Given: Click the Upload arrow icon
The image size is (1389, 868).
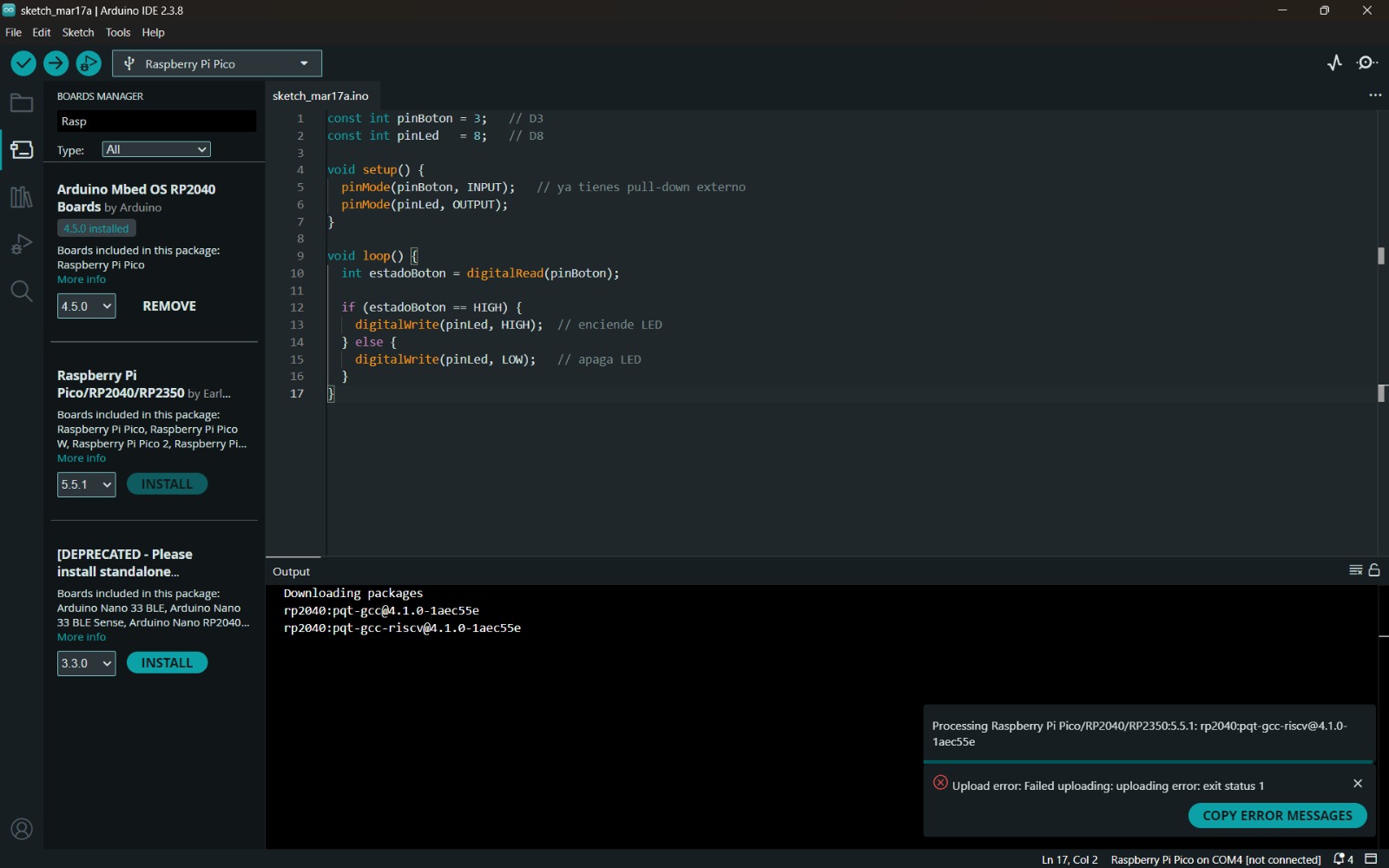Looking at the screenshot, I should pos(56,63).
